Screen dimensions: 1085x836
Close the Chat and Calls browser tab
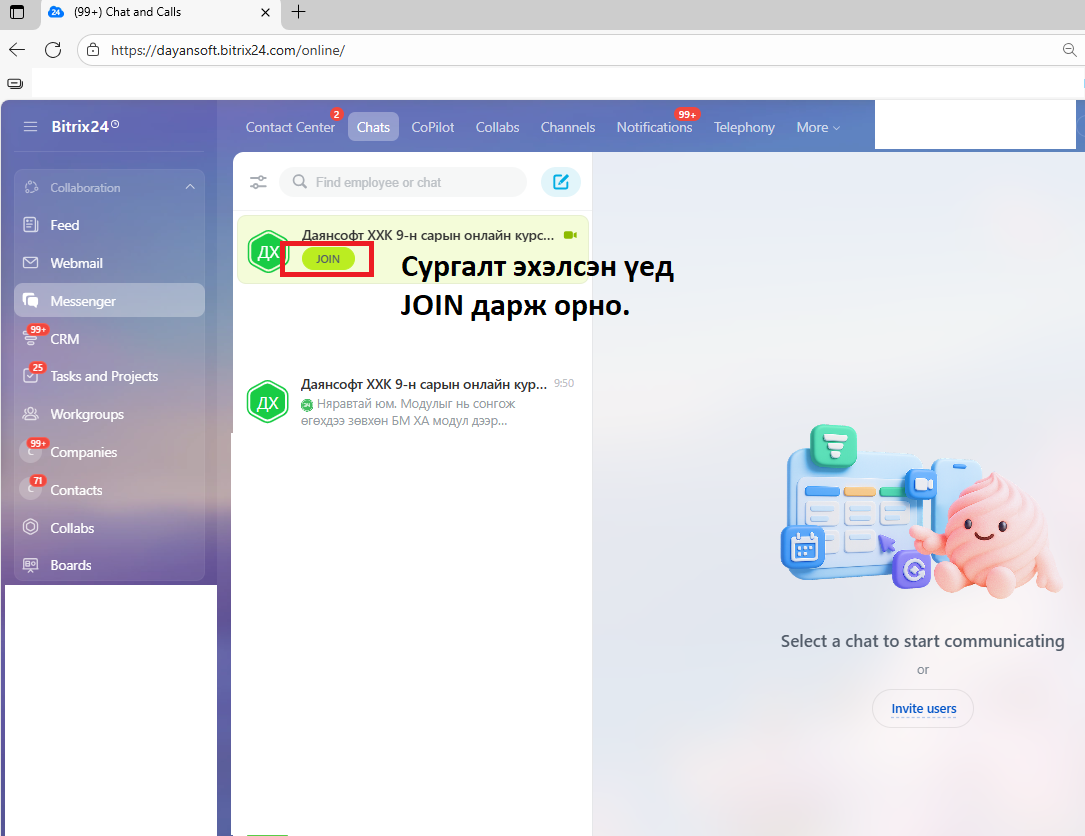coord(265,12)
